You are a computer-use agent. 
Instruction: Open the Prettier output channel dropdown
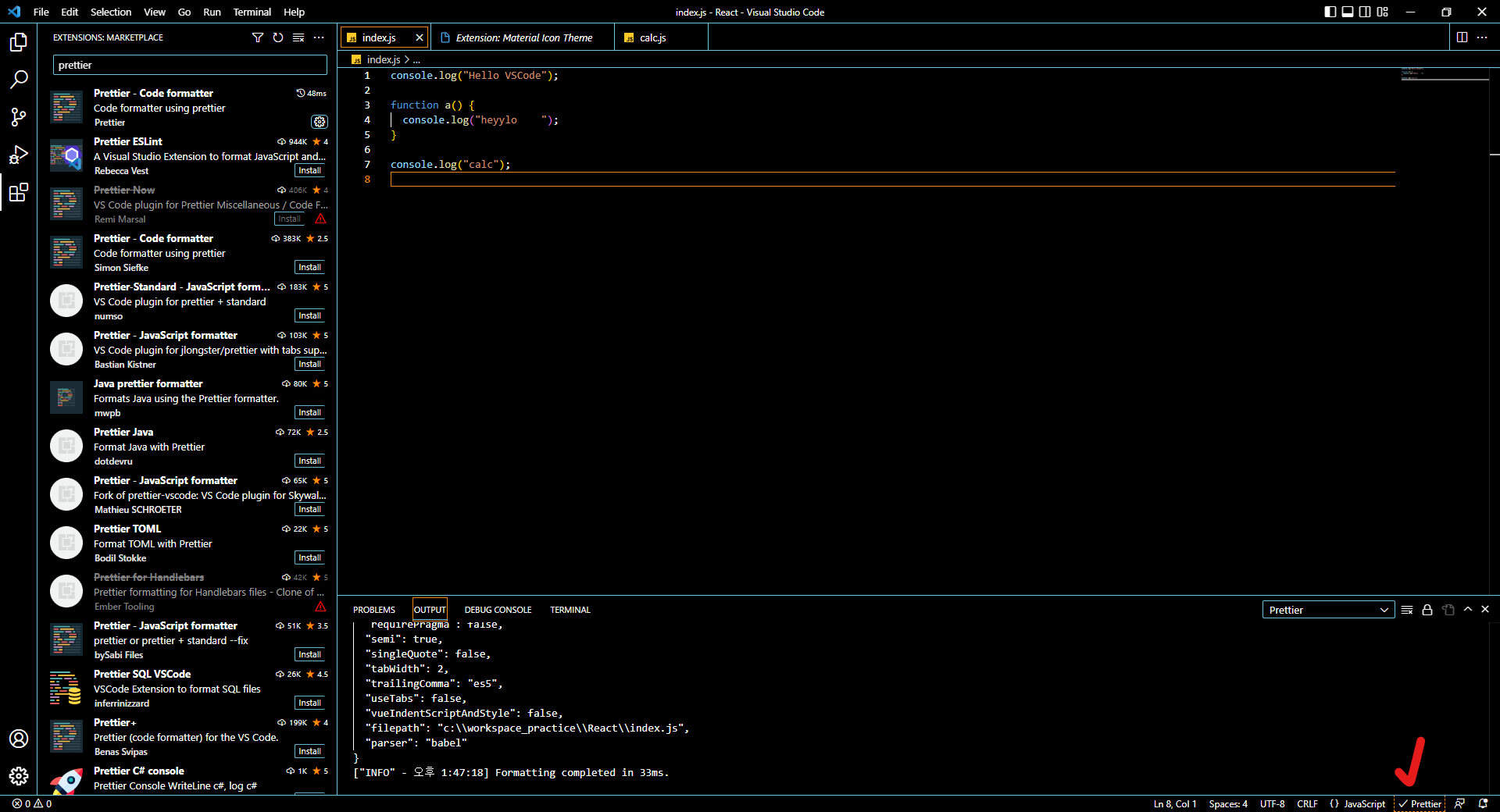[1329, 610]
